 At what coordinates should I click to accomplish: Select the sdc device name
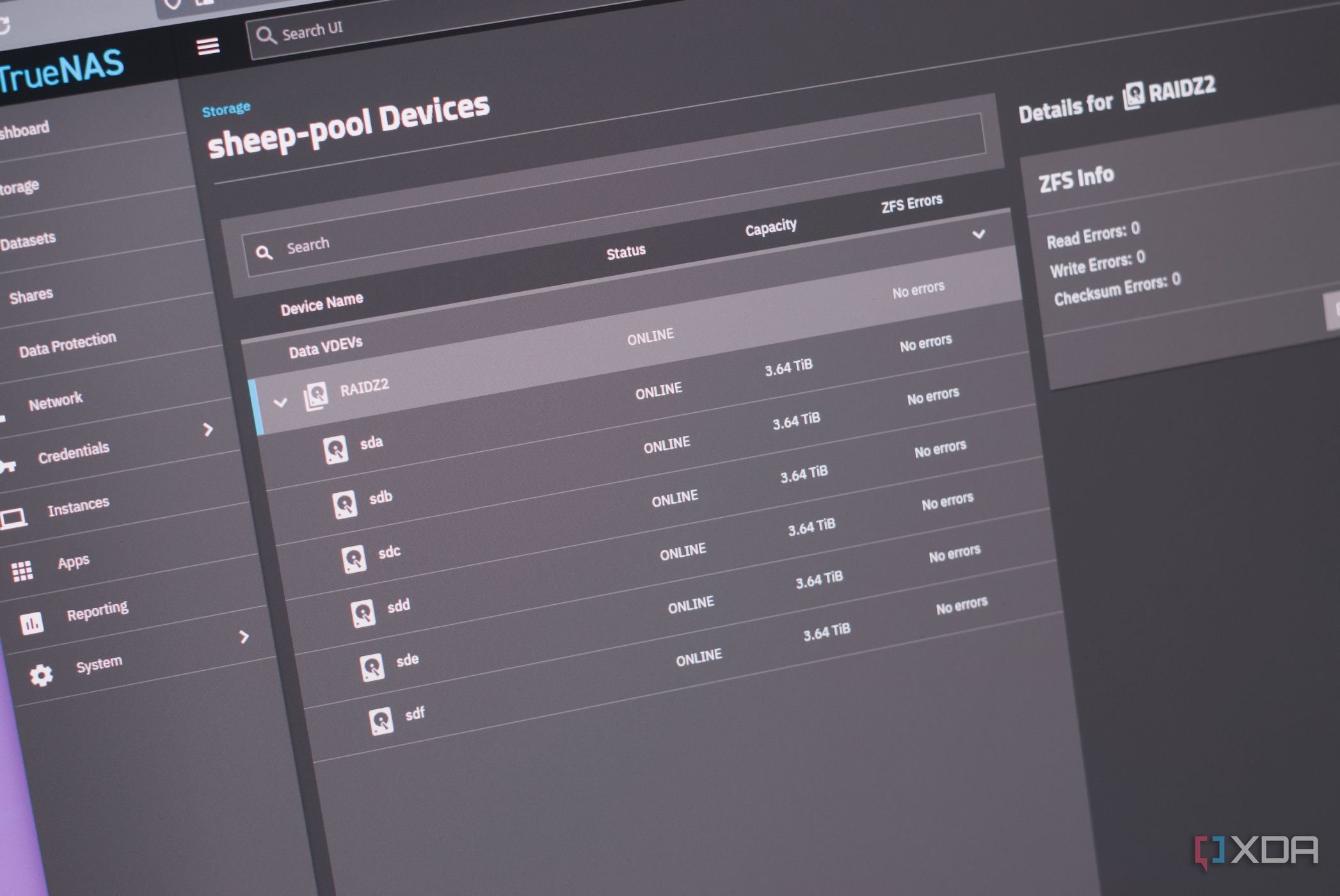coord(390,552)
